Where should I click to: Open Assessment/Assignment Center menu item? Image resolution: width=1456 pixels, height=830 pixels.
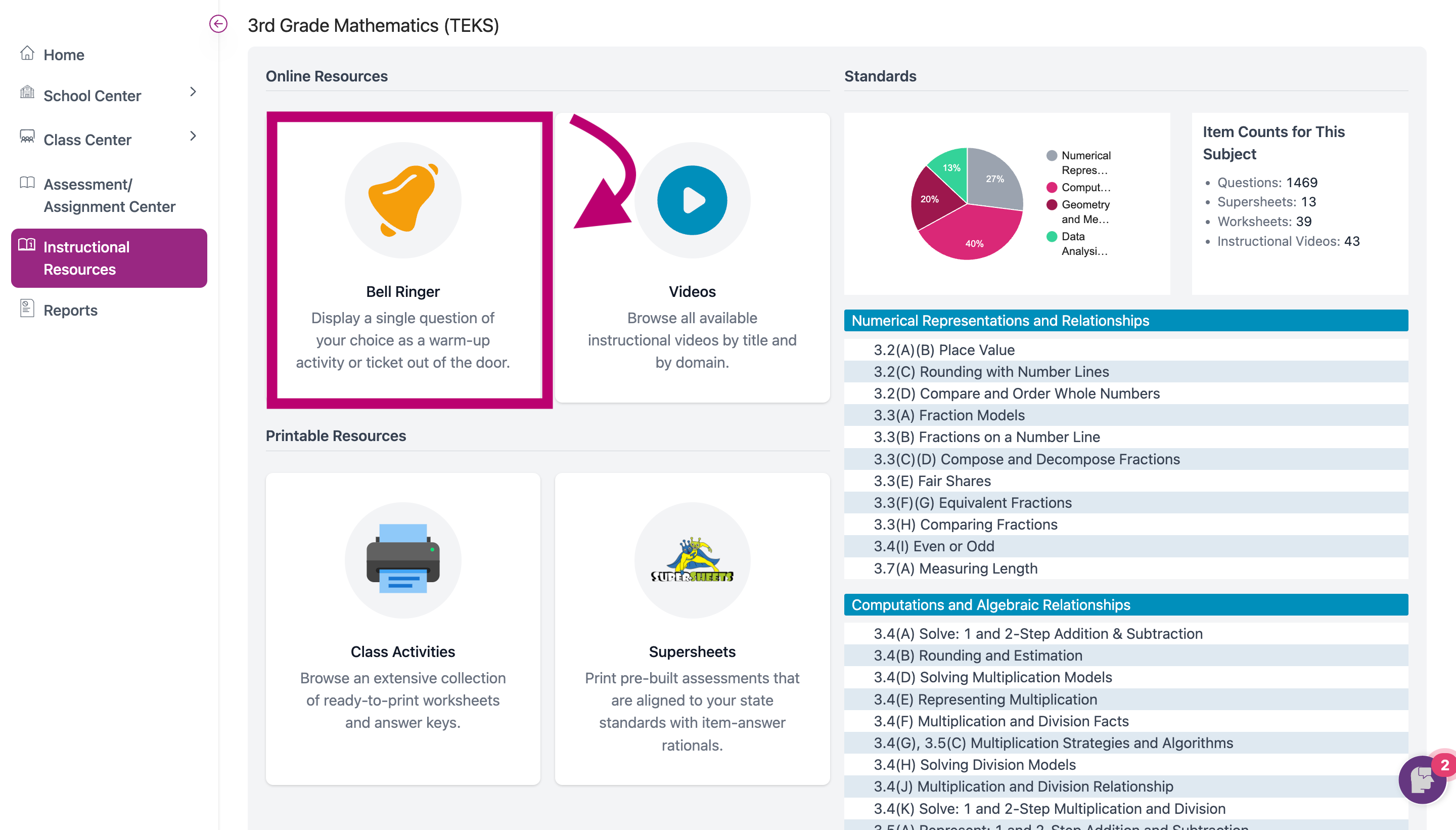coord(109,196)
